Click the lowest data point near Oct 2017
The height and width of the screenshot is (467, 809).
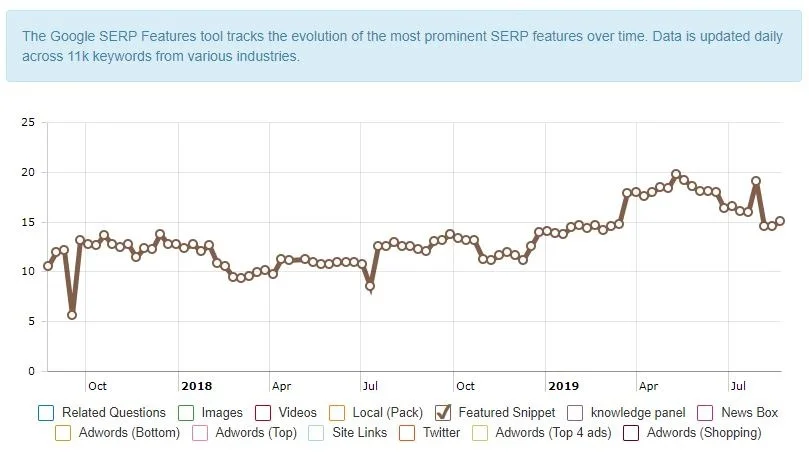(x=72, y=315)
